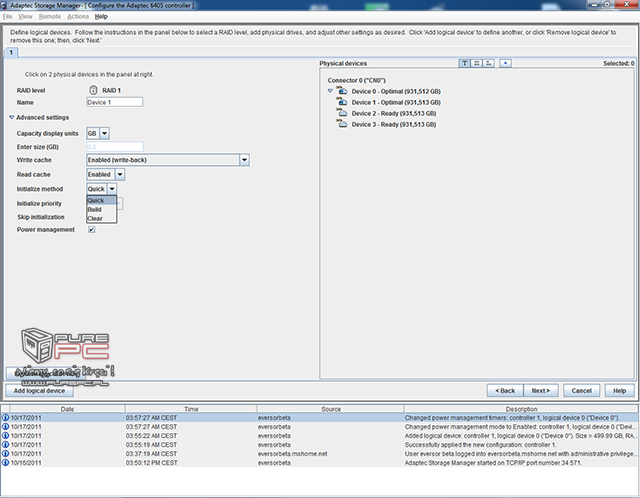Open the Help menu

click(101, 17)
